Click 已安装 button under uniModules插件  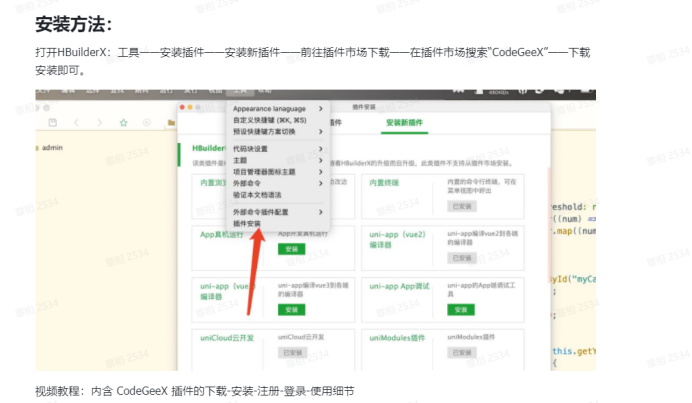point(462,352)
